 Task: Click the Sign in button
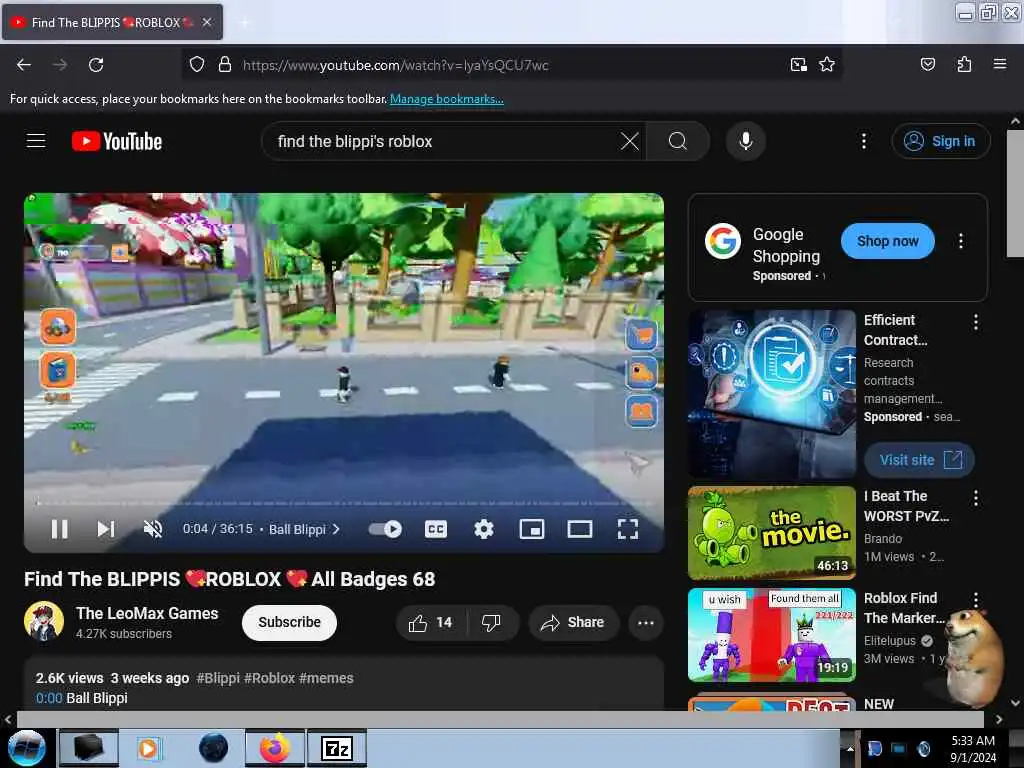pyautogui.click(x=941, y=141)
